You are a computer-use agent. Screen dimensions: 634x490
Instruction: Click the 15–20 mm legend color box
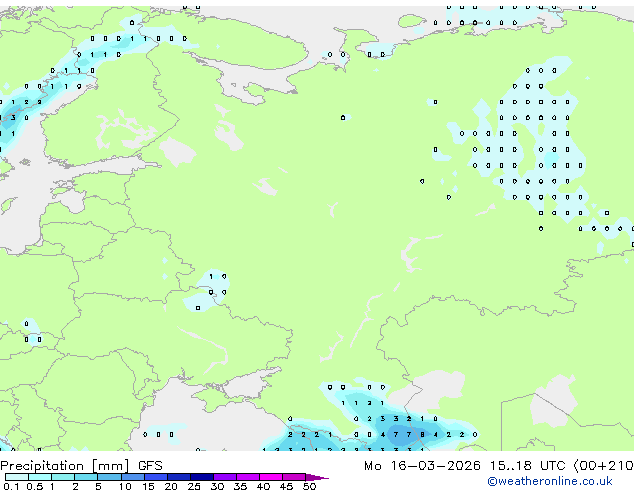156,477
